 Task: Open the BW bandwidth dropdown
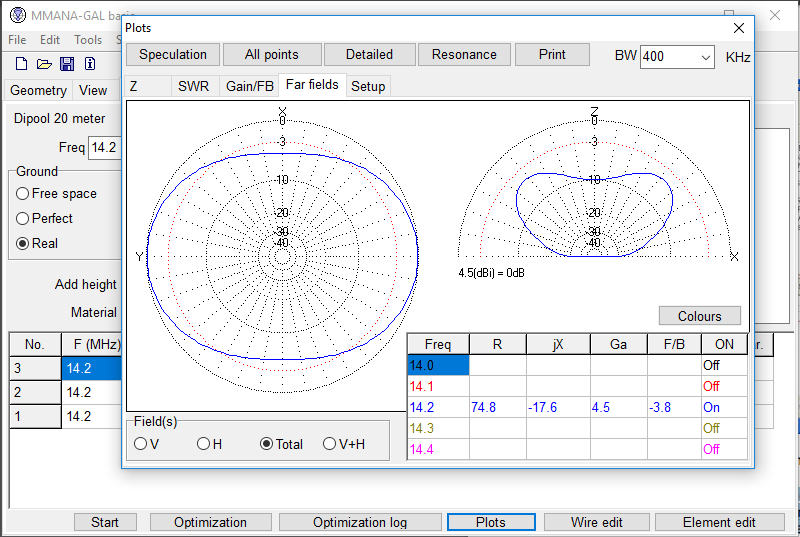(704, 56)
